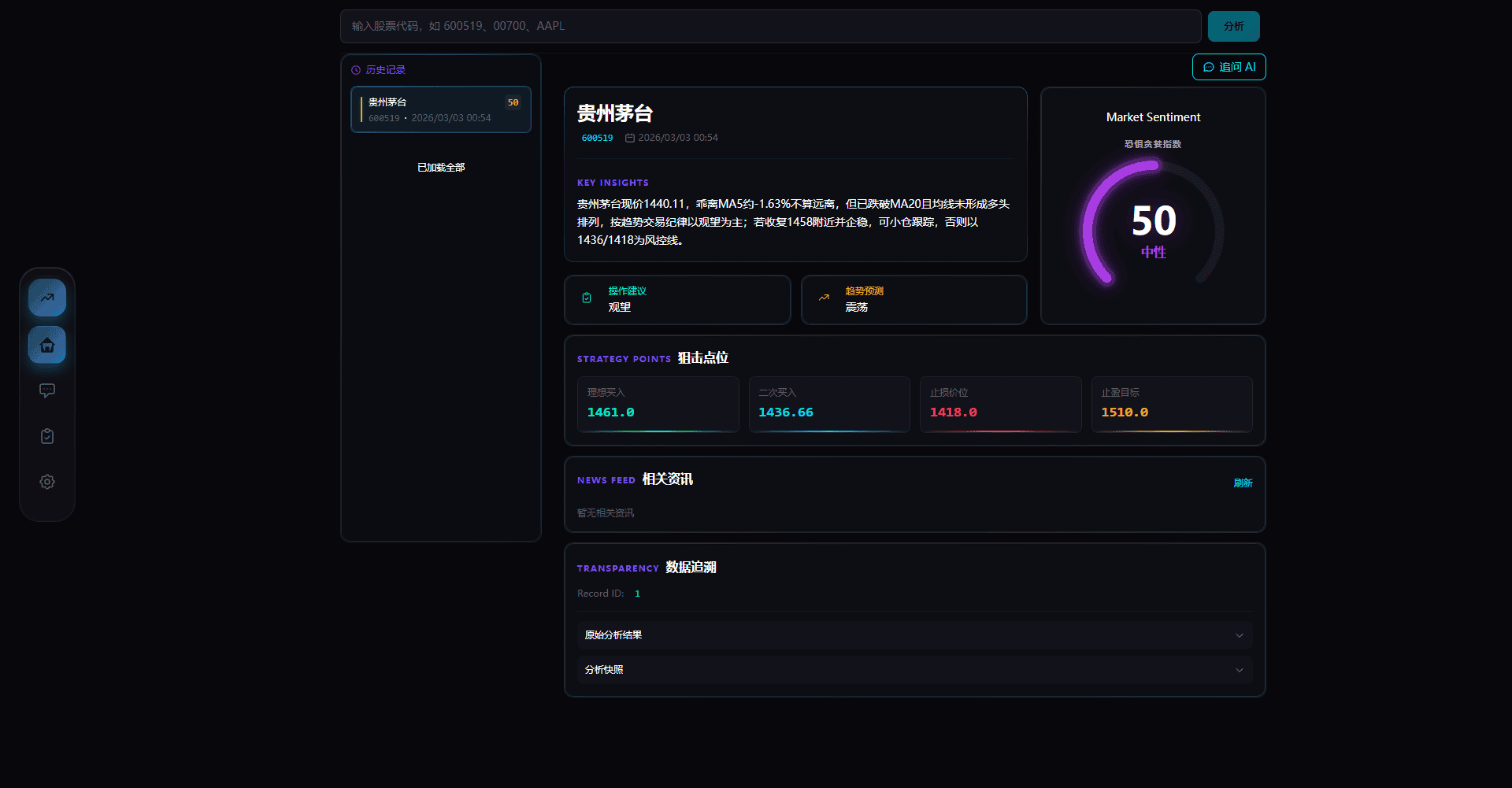1512x788 pixels.
Task: Expand the 分析快照 section
Action: 913,670
